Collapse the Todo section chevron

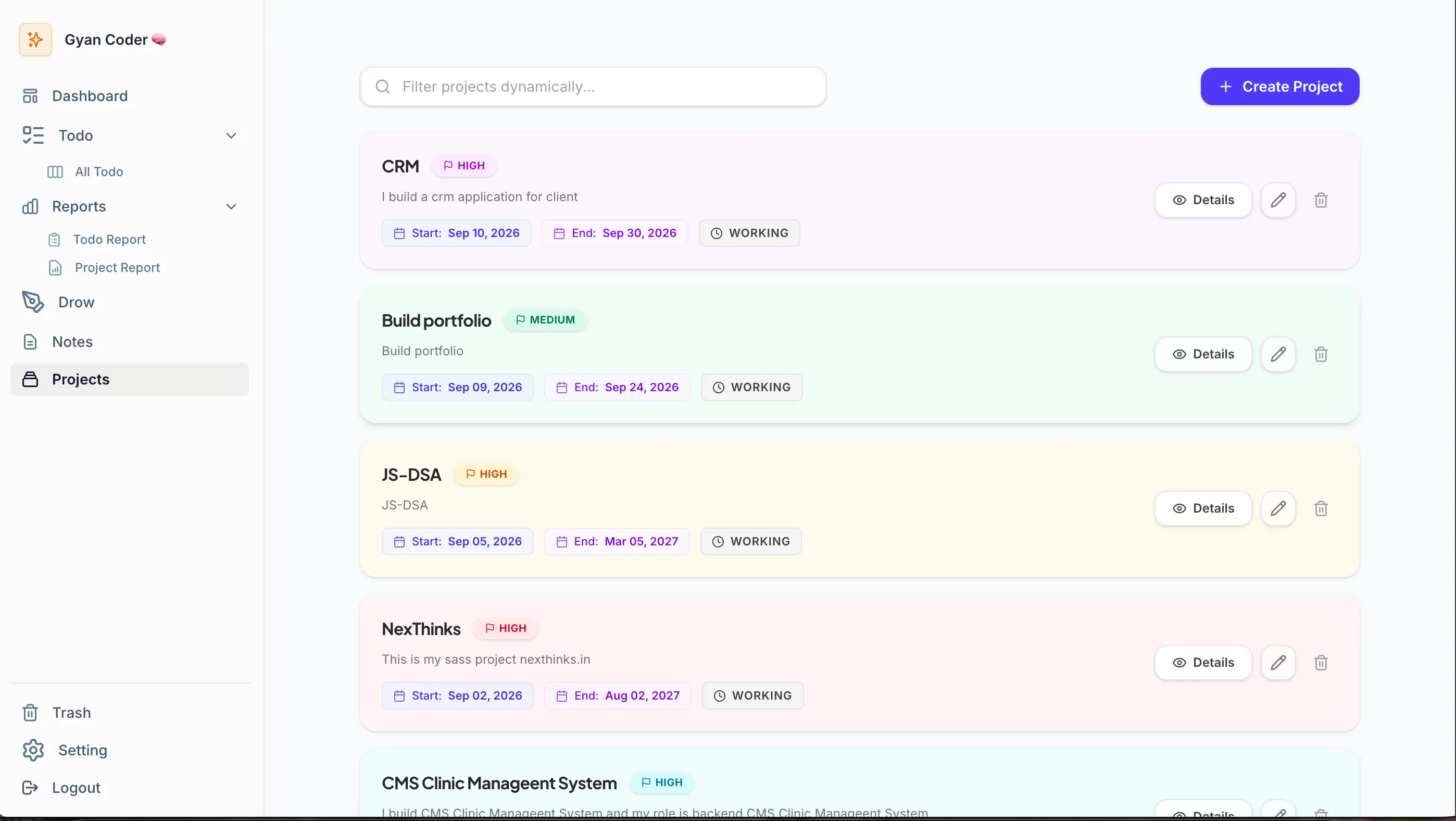coord(231,135)
